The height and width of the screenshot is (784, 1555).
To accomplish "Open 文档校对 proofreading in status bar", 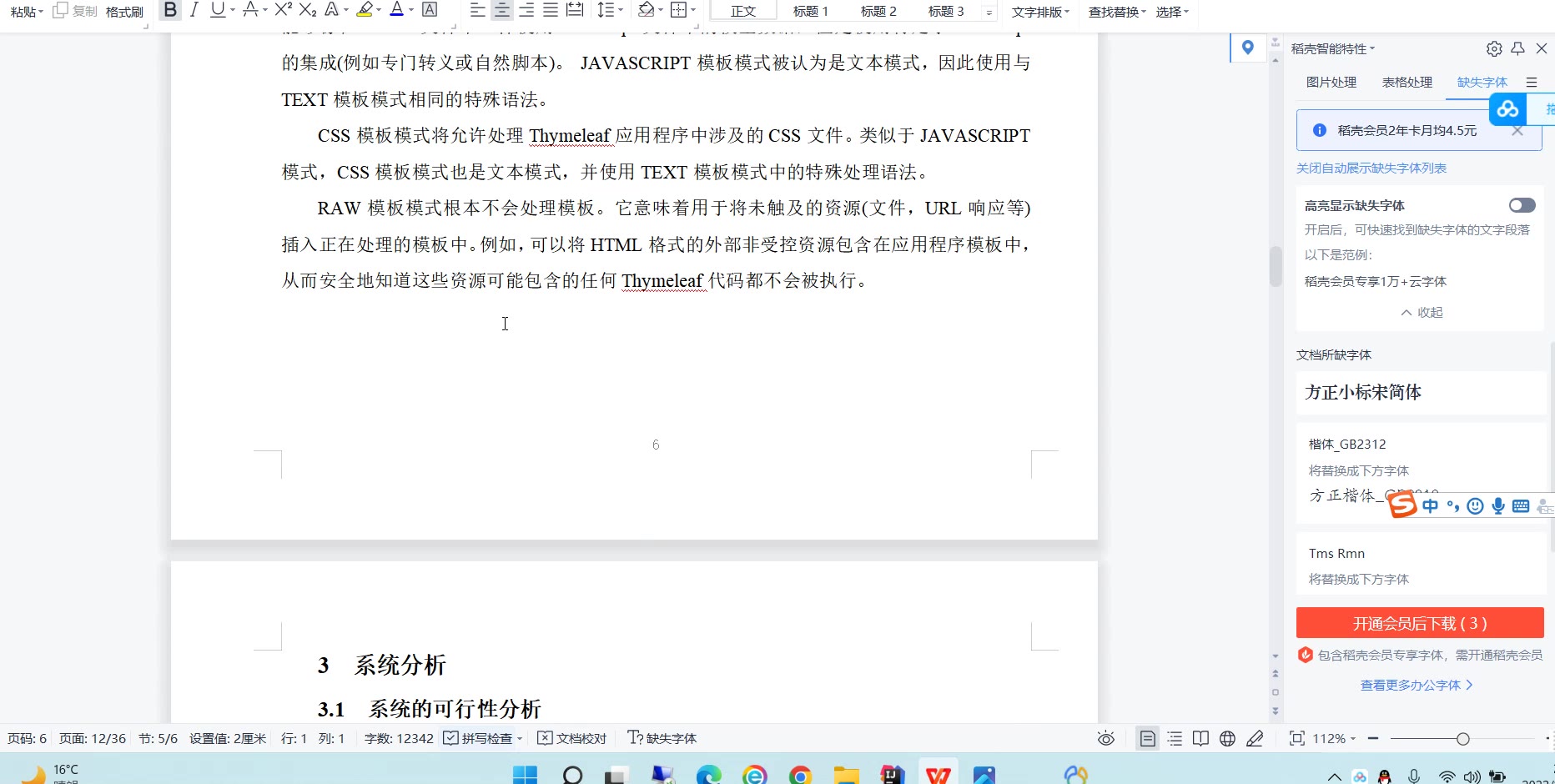I will (571, 738).
